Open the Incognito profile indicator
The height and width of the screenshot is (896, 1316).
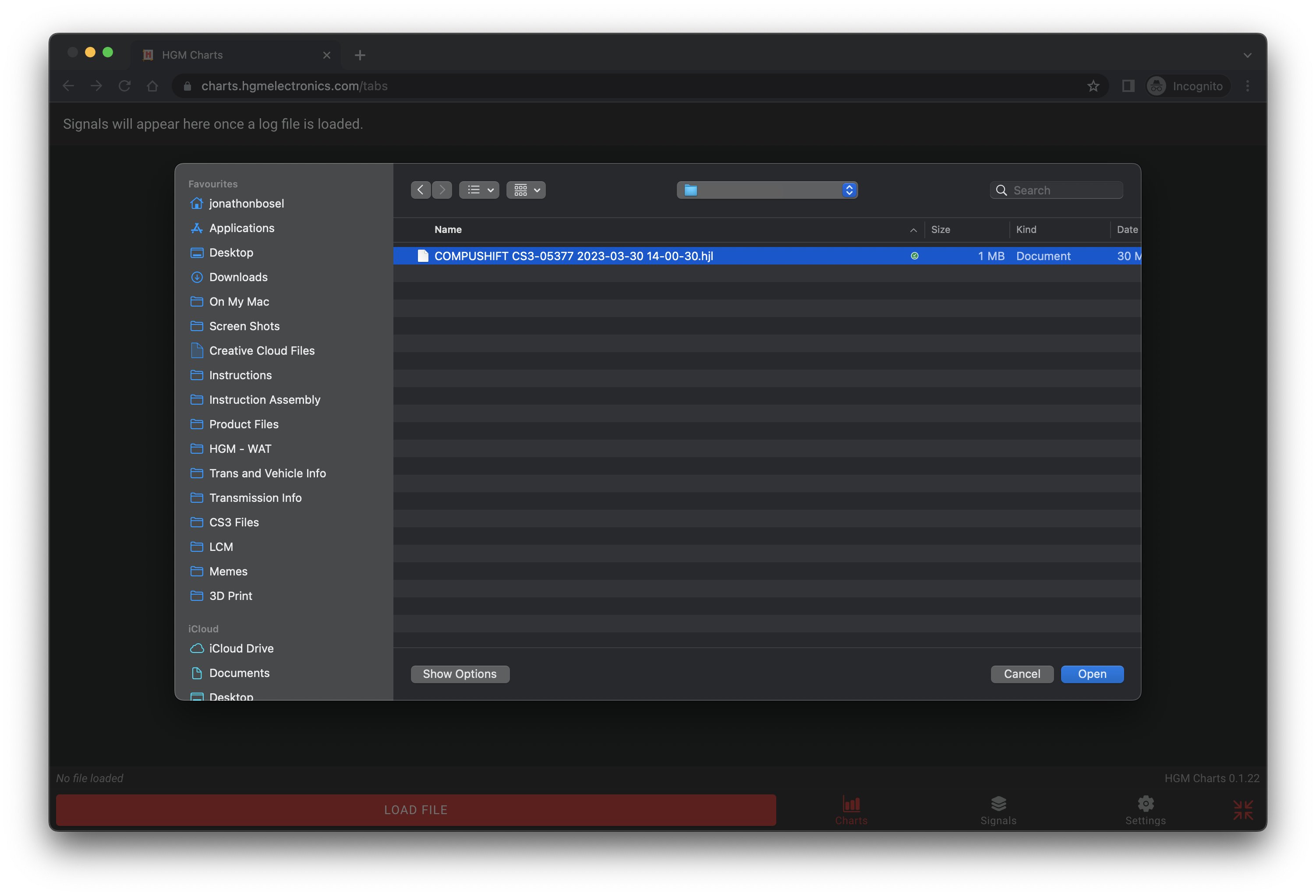pos(1188,86)
